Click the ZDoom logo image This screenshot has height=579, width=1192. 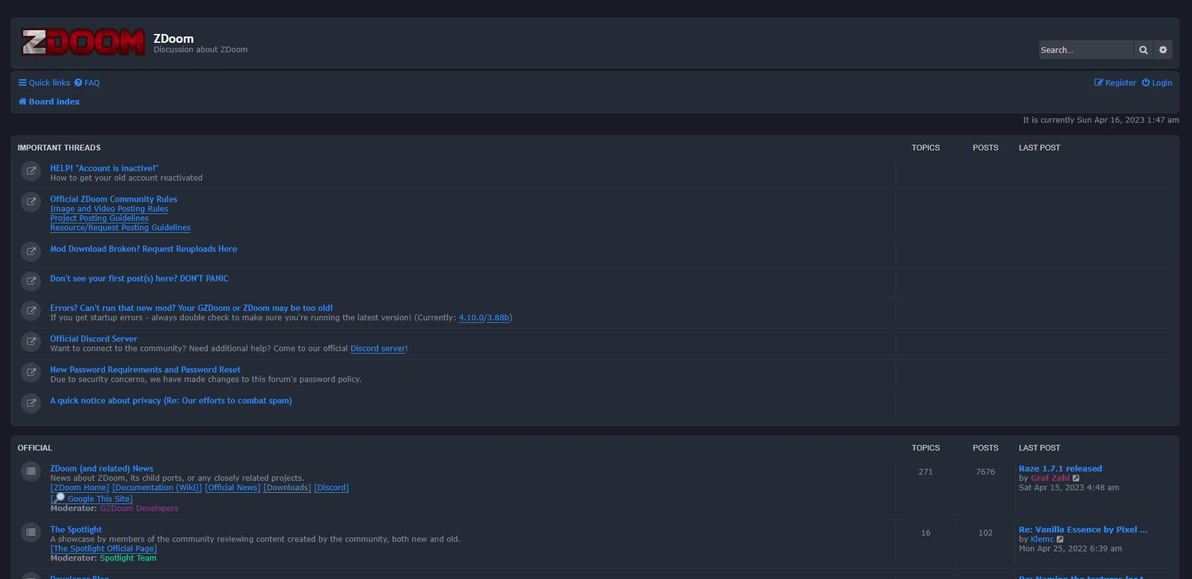83,43
